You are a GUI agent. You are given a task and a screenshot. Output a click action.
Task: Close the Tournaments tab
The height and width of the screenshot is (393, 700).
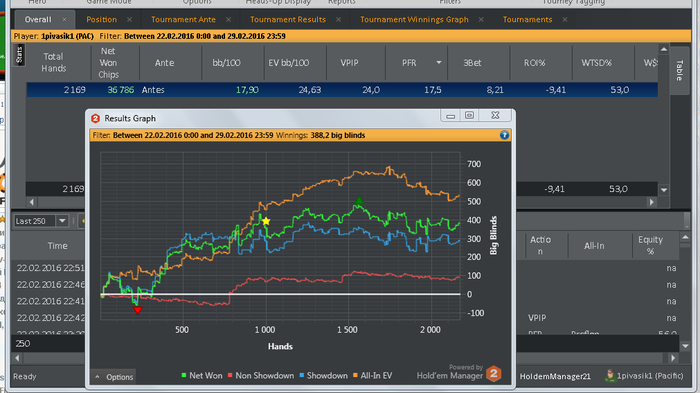point(565,20)
